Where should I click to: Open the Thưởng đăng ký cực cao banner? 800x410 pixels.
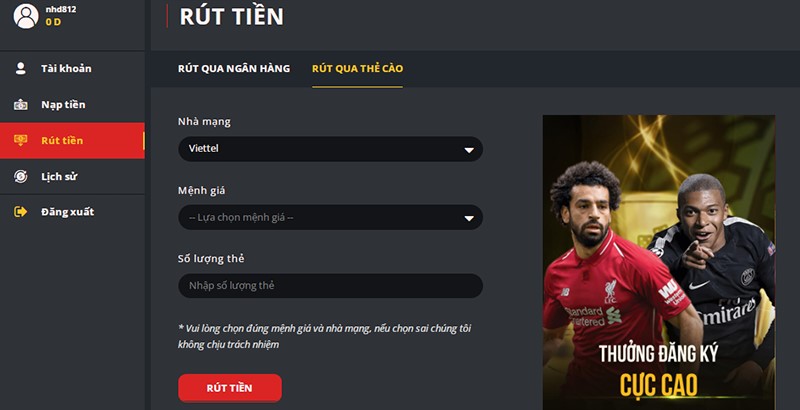(x=659, y=262)
